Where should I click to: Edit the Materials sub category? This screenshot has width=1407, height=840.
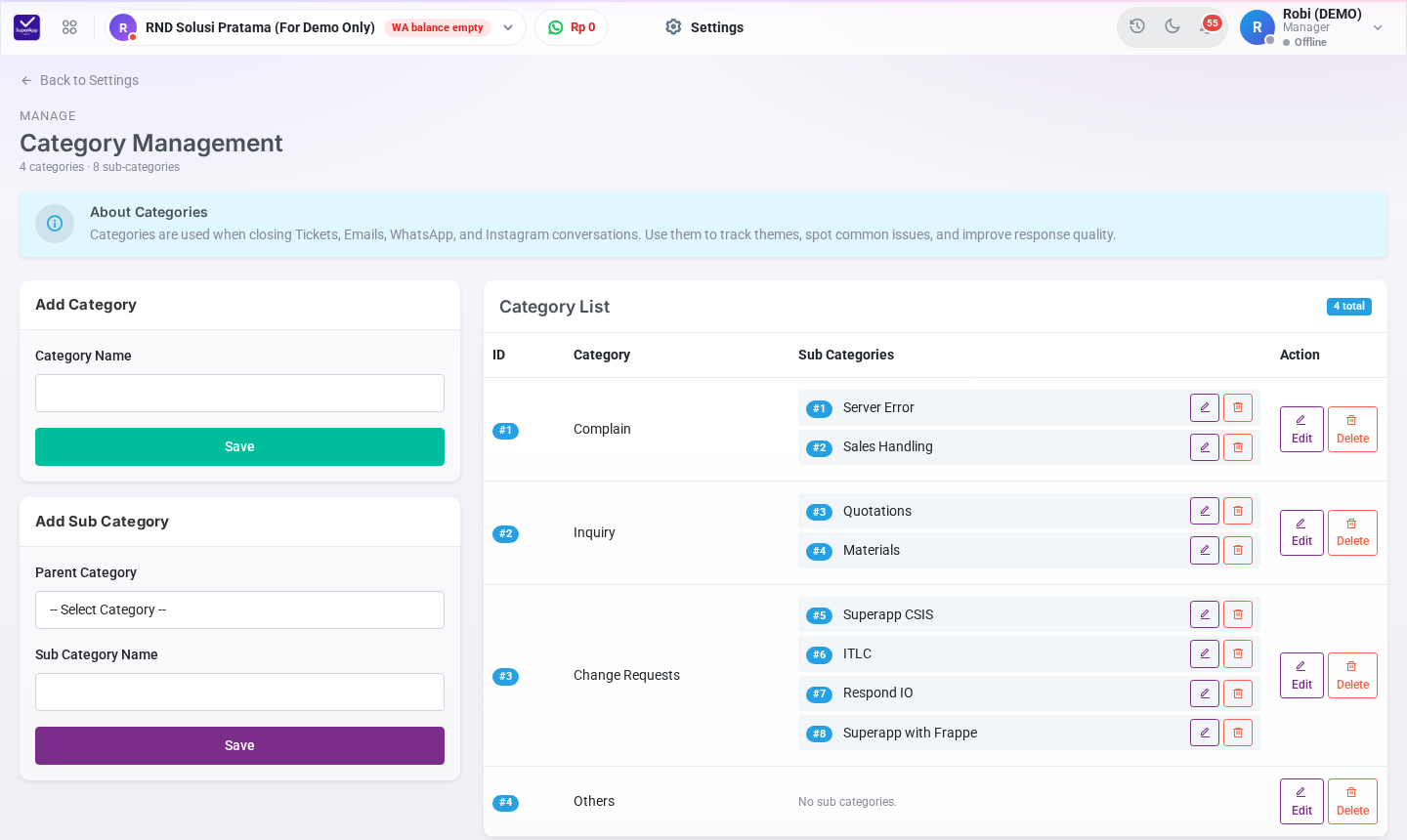click(1205, 550)
